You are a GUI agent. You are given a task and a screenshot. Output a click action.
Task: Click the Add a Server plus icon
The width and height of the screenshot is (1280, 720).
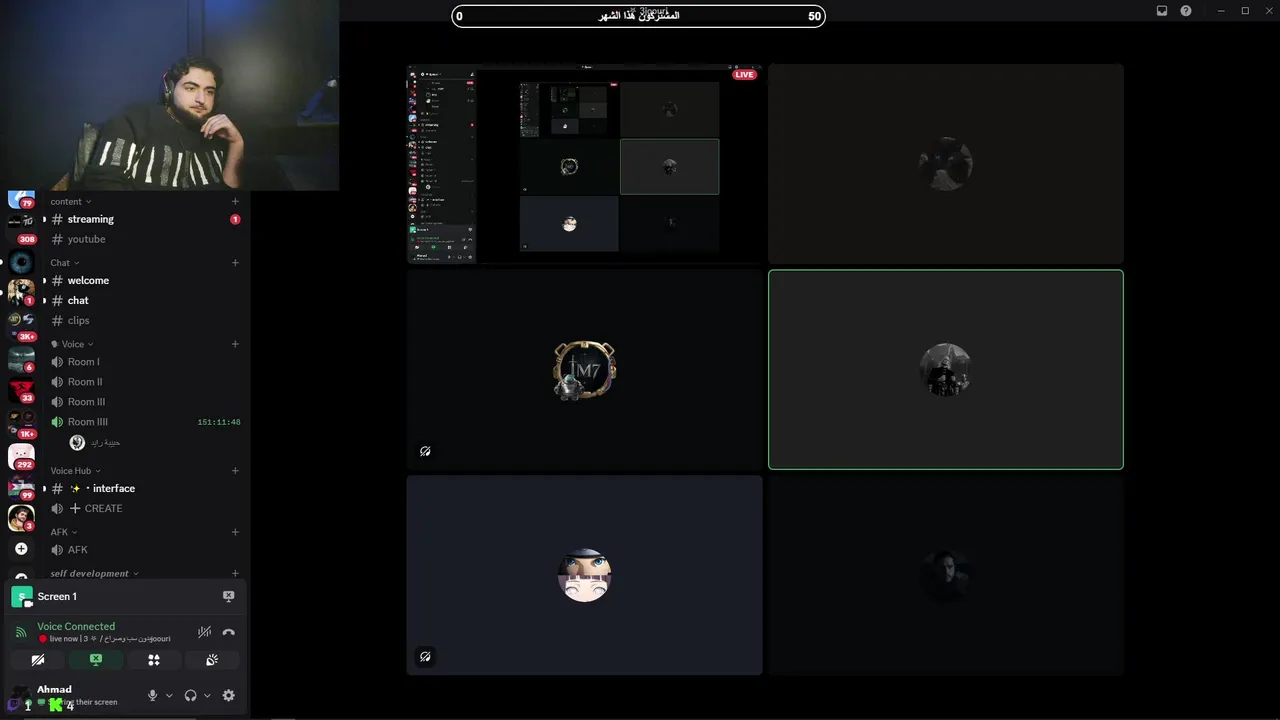pos(21,549)
